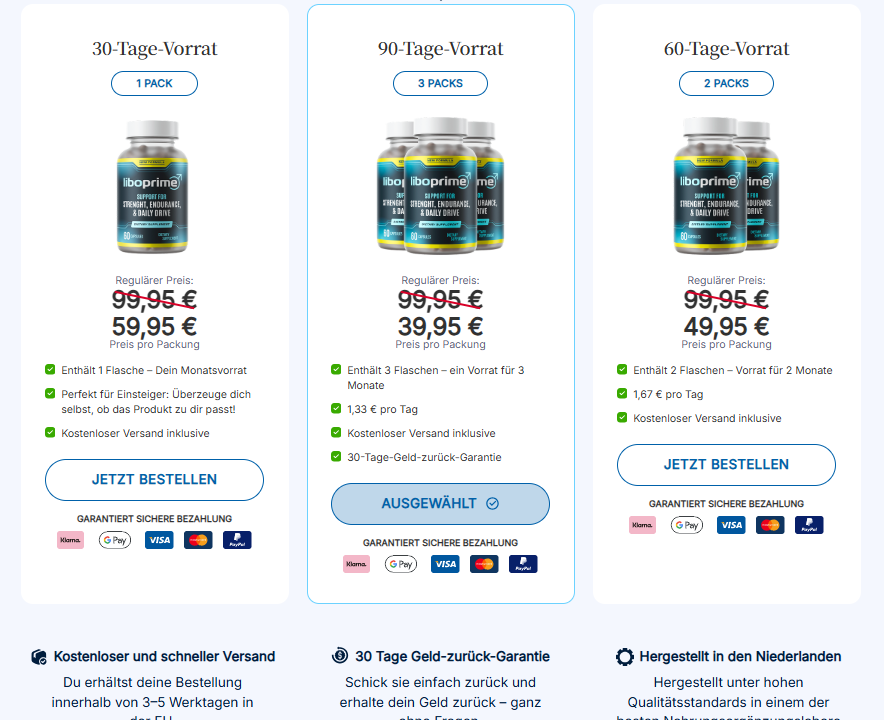Click PayPal icon in the 90-Tage-Vorrat card
The width and height of the screenshot is (884, 720).
pos(523,564)
